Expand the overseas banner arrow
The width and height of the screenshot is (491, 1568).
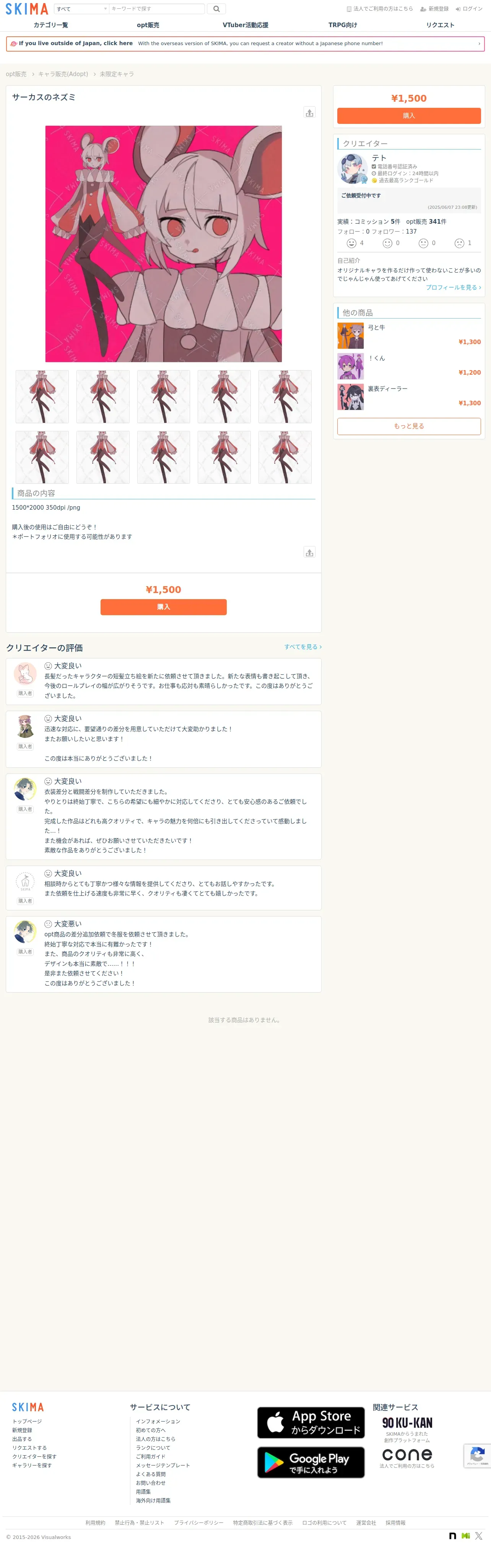[479, 44]
